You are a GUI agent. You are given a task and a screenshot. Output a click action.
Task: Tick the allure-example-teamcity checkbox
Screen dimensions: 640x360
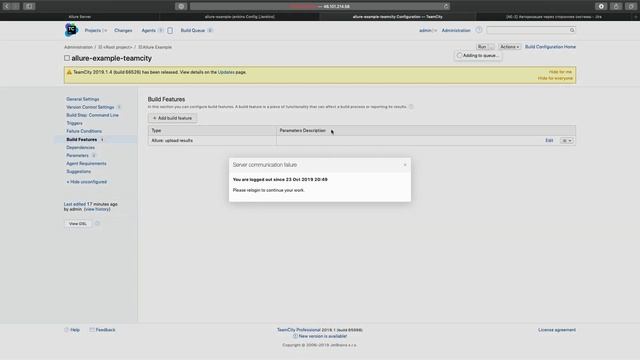[67, 58]
